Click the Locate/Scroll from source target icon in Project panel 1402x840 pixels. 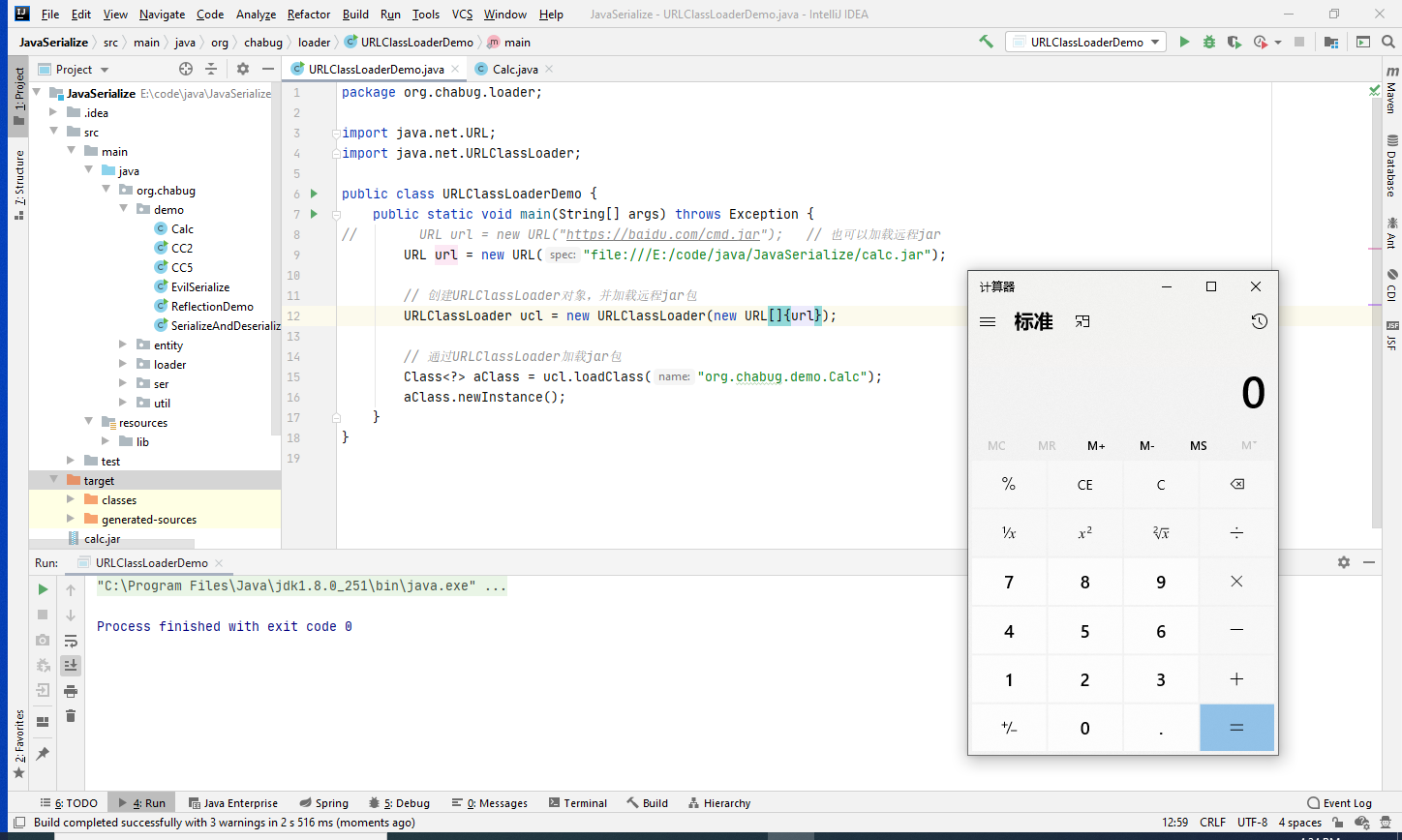pos(186,69)
